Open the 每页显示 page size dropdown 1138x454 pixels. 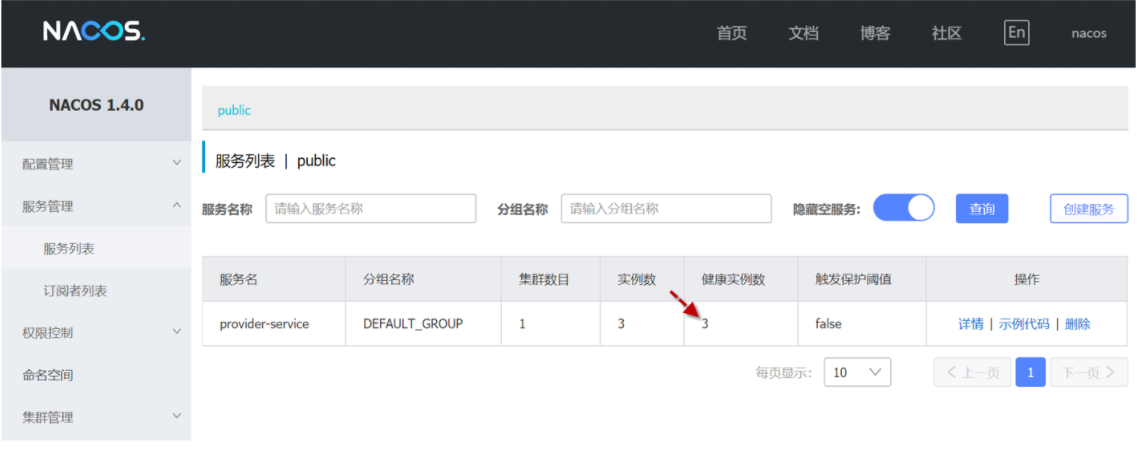857,372
